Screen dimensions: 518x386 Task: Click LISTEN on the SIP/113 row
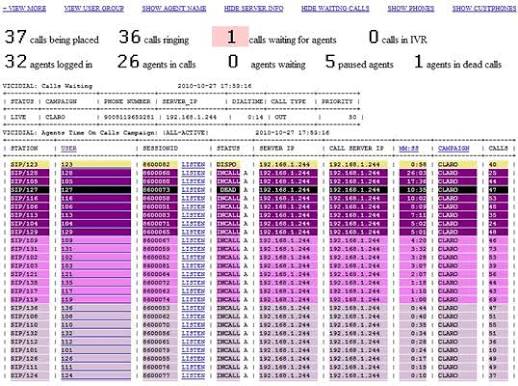tap(193, 215)
